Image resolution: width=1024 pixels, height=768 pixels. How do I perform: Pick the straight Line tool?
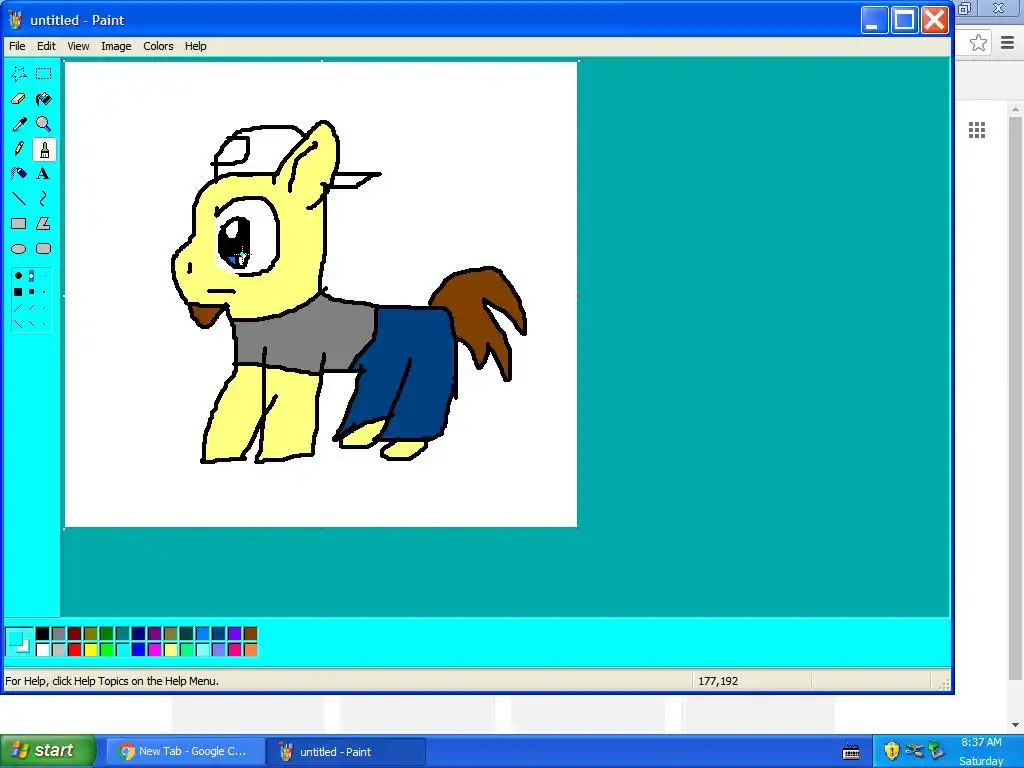19,199
